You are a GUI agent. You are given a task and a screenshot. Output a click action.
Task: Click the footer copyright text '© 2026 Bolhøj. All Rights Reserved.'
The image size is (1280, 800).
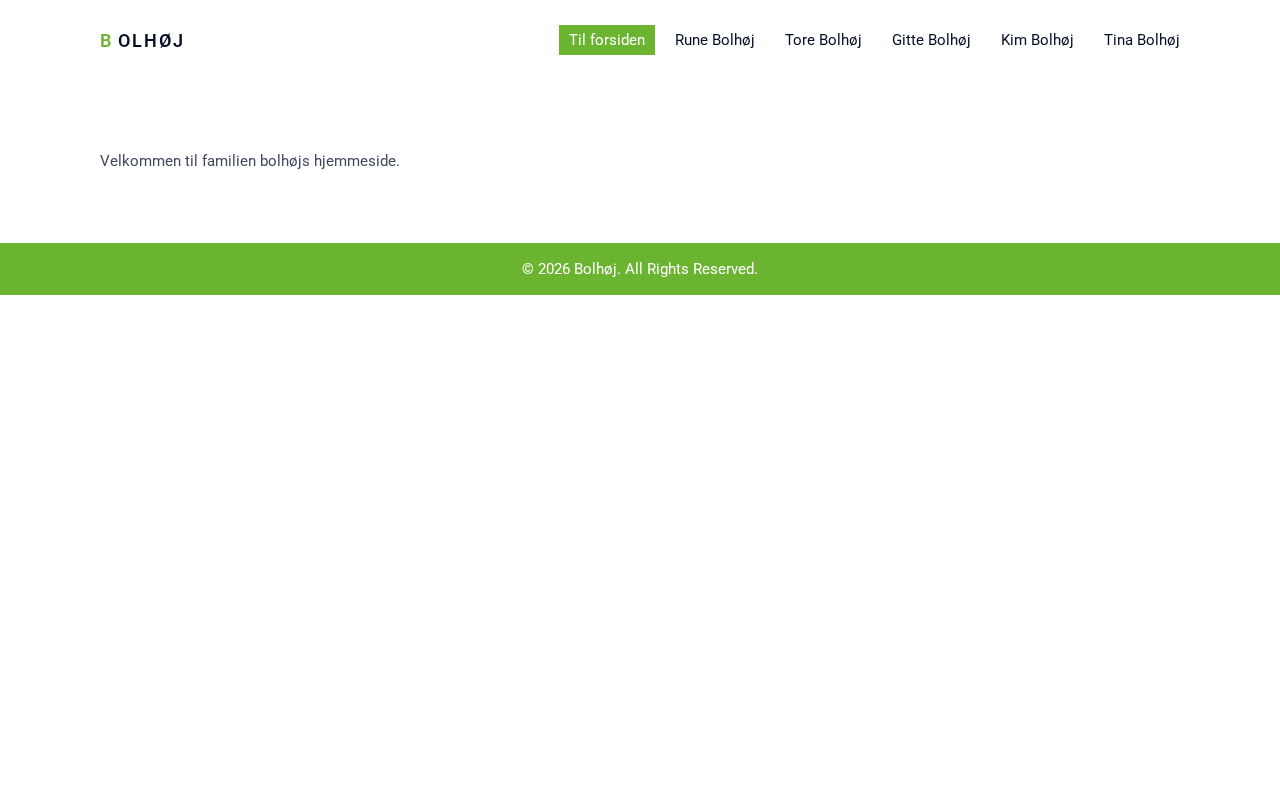tap(640, 269)
